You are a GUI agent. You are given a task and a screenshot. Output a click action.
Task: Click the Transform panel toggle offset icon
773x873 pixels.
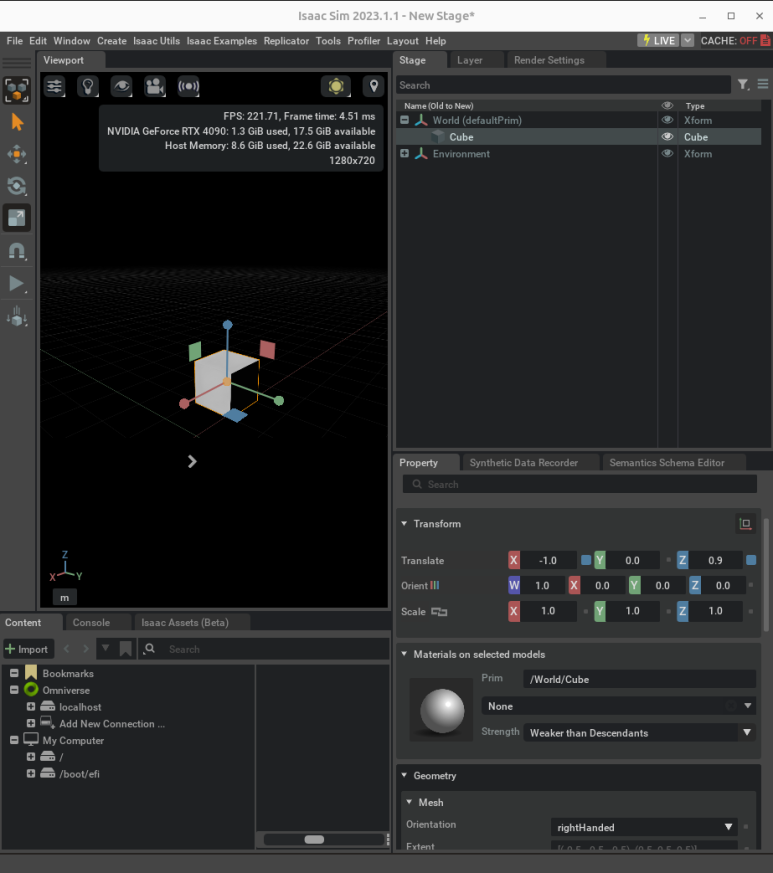[x=745, y=523]
